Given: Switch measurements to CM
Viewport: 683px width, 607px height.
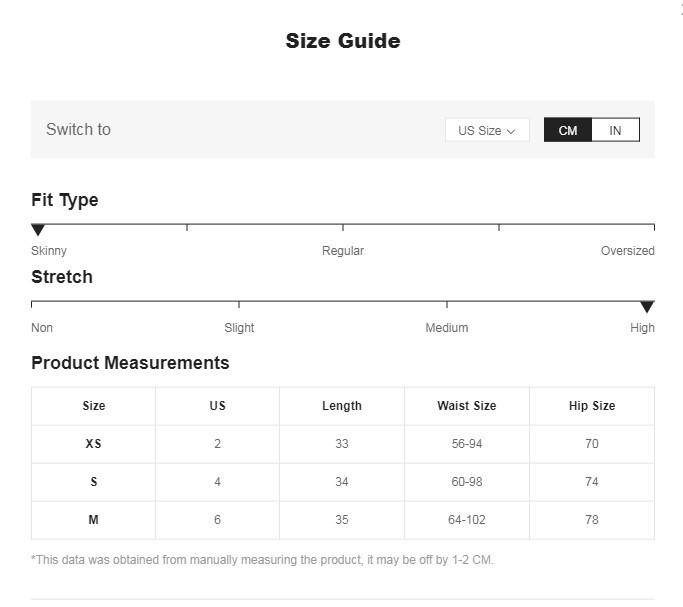Looking at the screenshot, I should [568, 130].
